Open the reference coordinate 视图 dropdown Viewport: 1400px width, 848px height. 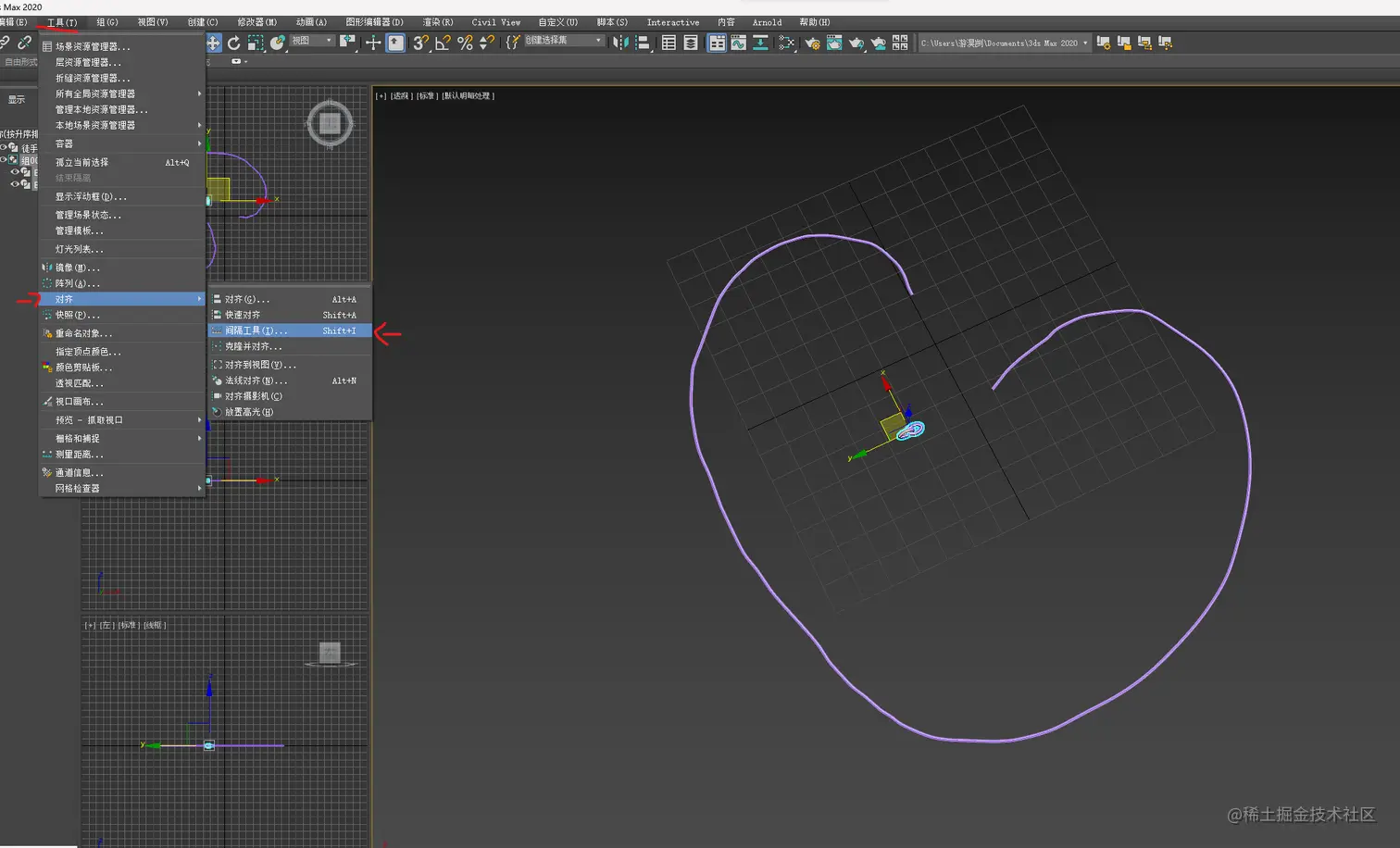click(x=311, y=41)
